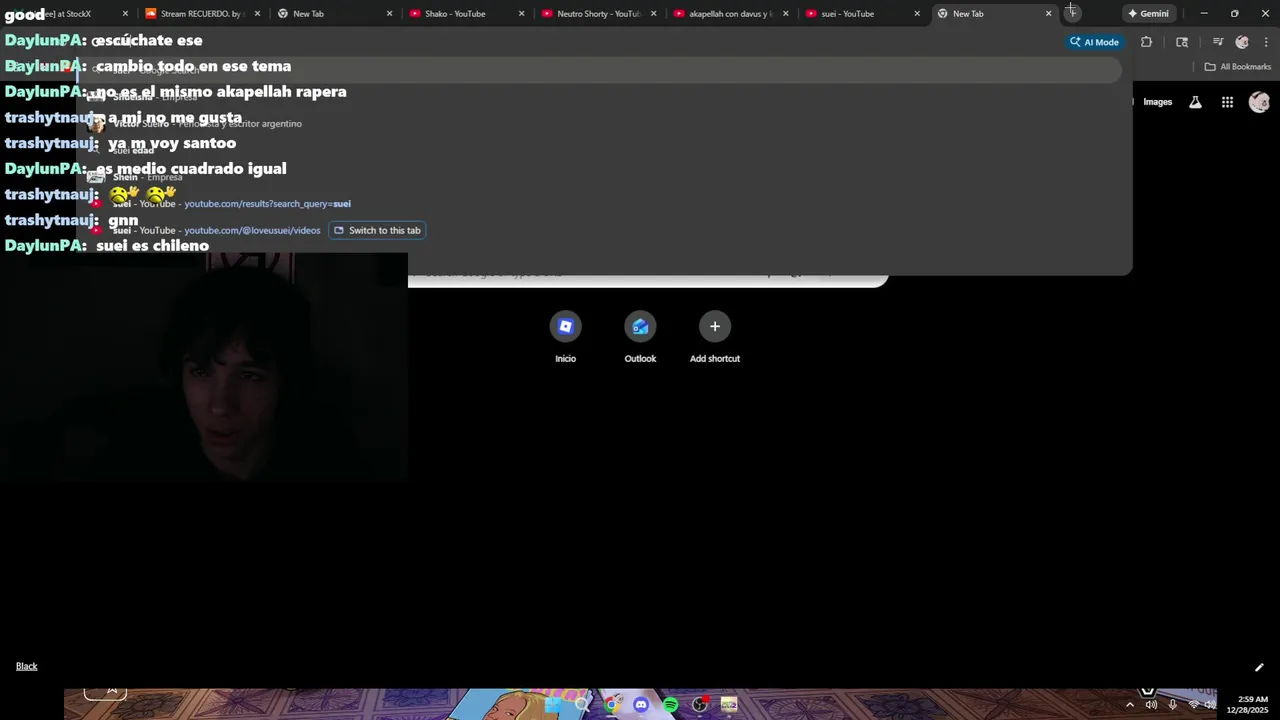Screen dimensions: 1280x720
Task: Open a new tab with plus button
Action: (x=1071, y=12)
